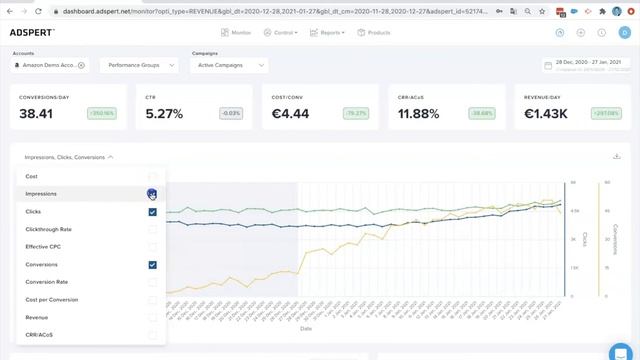Click the Conversions/Day change badge
Screen dimensions: 640x360
(x=102, y=113)
